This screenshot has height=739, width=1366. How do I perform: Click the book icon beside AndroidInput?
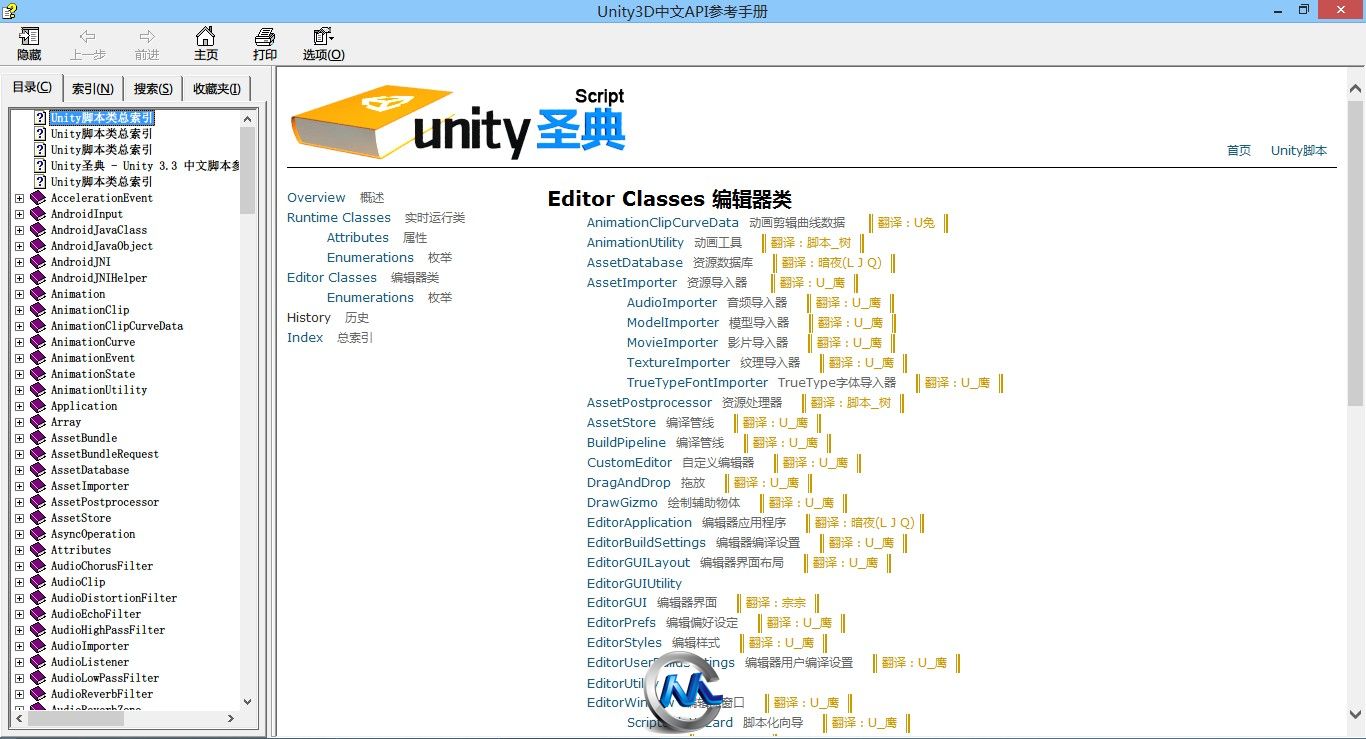point(38,214)
